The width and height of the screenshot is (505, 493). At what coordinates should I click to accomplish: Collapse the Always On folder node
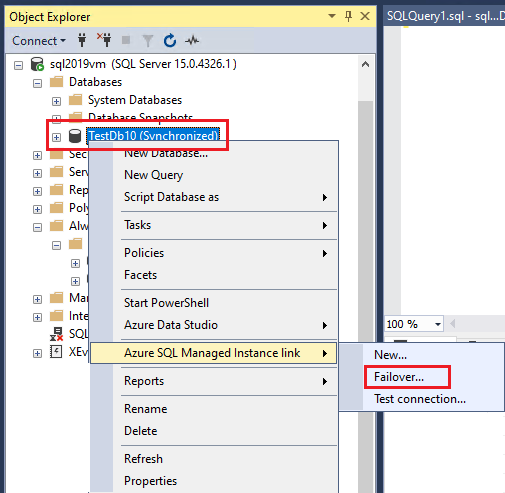(37, 227)
